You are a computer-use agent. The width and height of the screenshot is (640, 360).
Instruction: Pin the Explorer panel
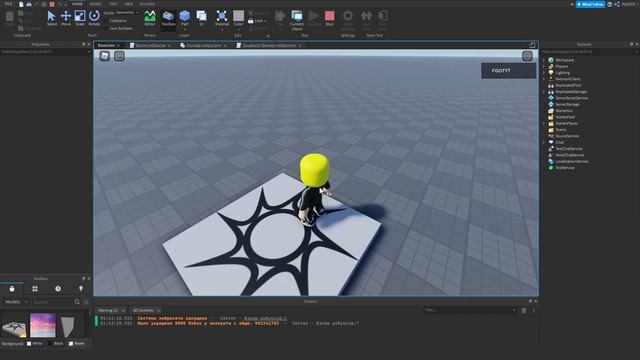[631, 44]
